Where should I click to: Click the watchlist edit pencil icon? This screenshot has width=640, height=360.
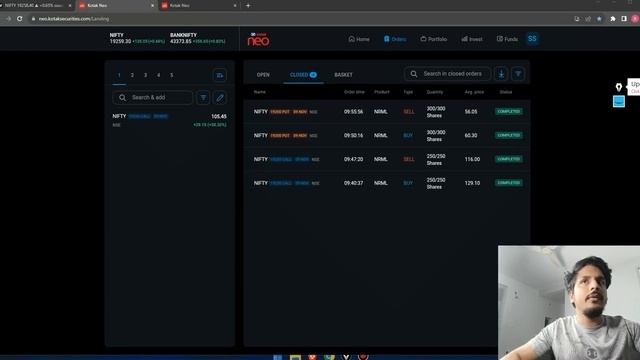220,98
